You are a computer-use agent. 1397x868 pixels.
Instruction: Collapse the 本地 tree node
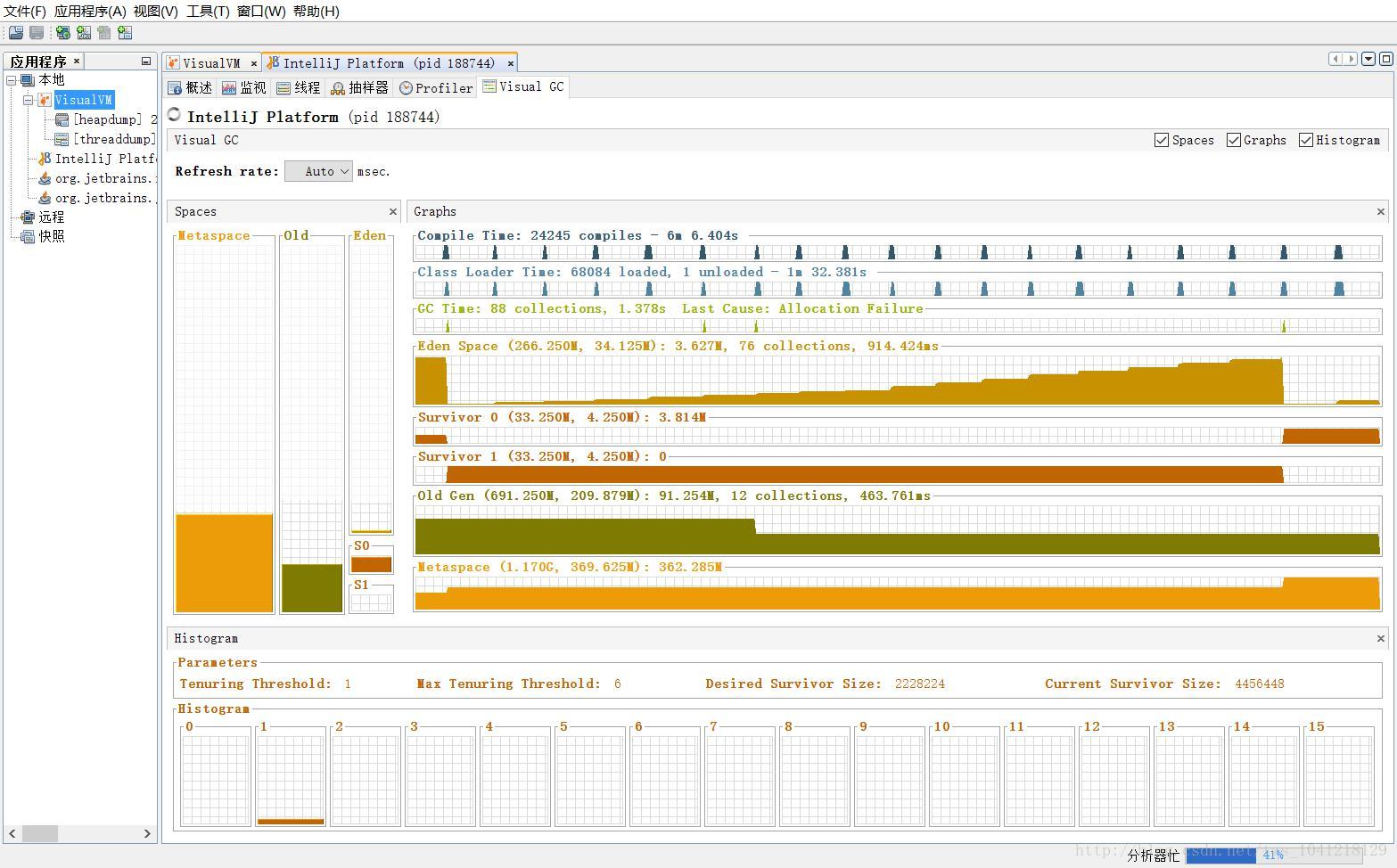(x=12, y=80)
